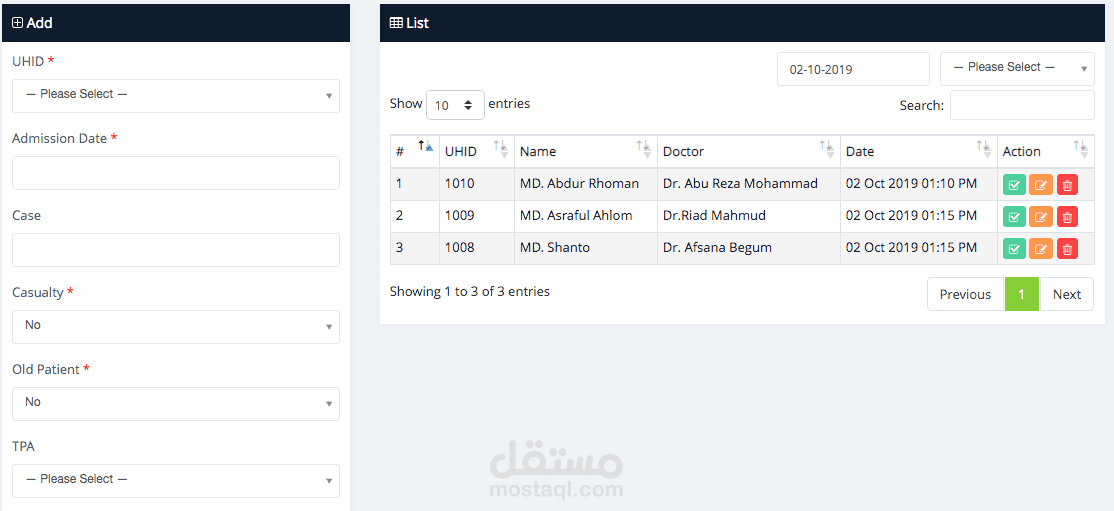The image size is (1114, 511).
Task: Delete the MD. Asraful Ahlom row
Action: tap(1067, 217)
